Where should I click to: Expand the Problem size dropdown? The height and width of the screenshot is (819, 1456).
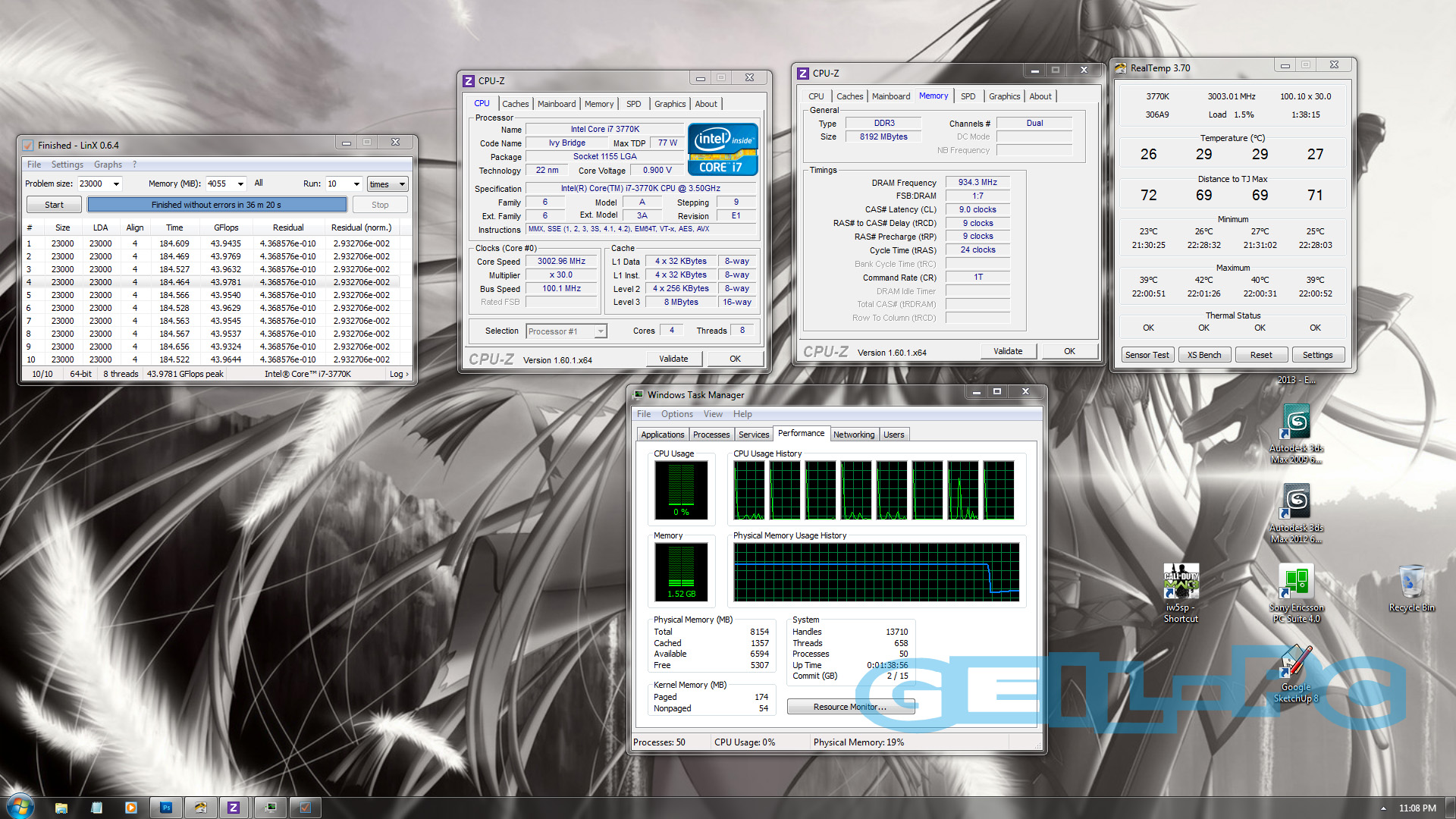116,184
